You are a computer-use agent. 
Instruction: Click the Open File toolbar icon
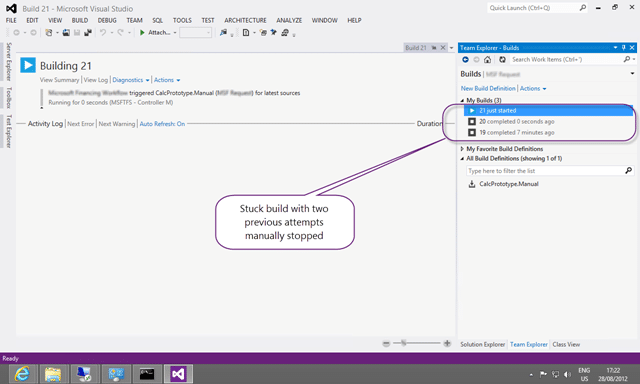(66, 33)
